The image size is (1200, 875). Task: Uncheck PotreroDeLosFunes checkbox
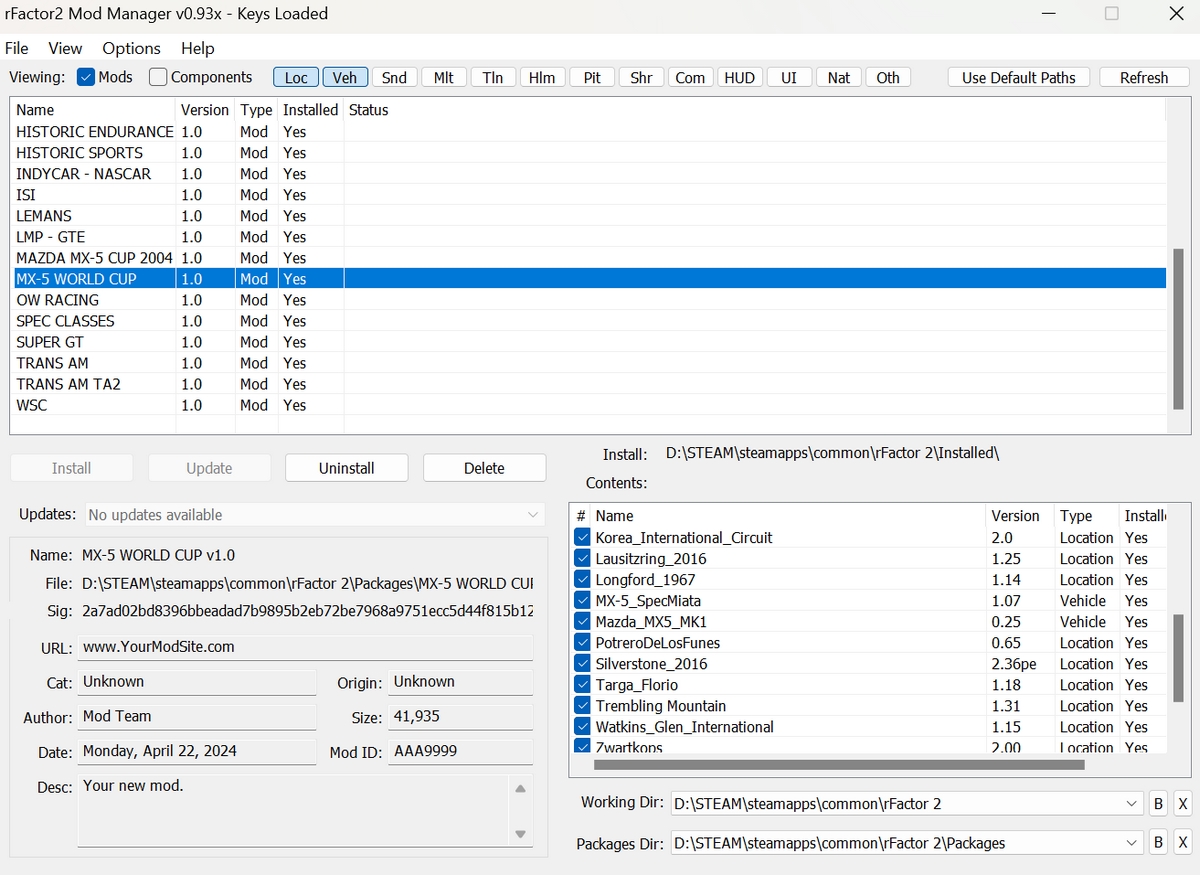[x=583, y=642]
